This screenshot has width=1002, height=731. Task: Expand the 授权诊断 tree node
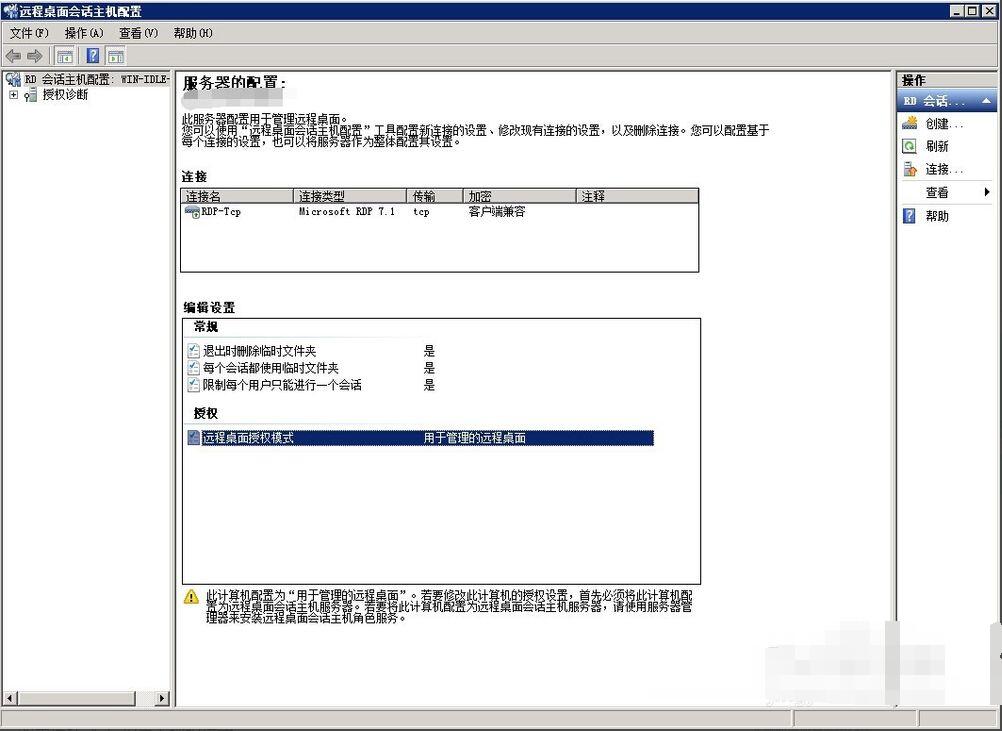[x=13, y=95]
